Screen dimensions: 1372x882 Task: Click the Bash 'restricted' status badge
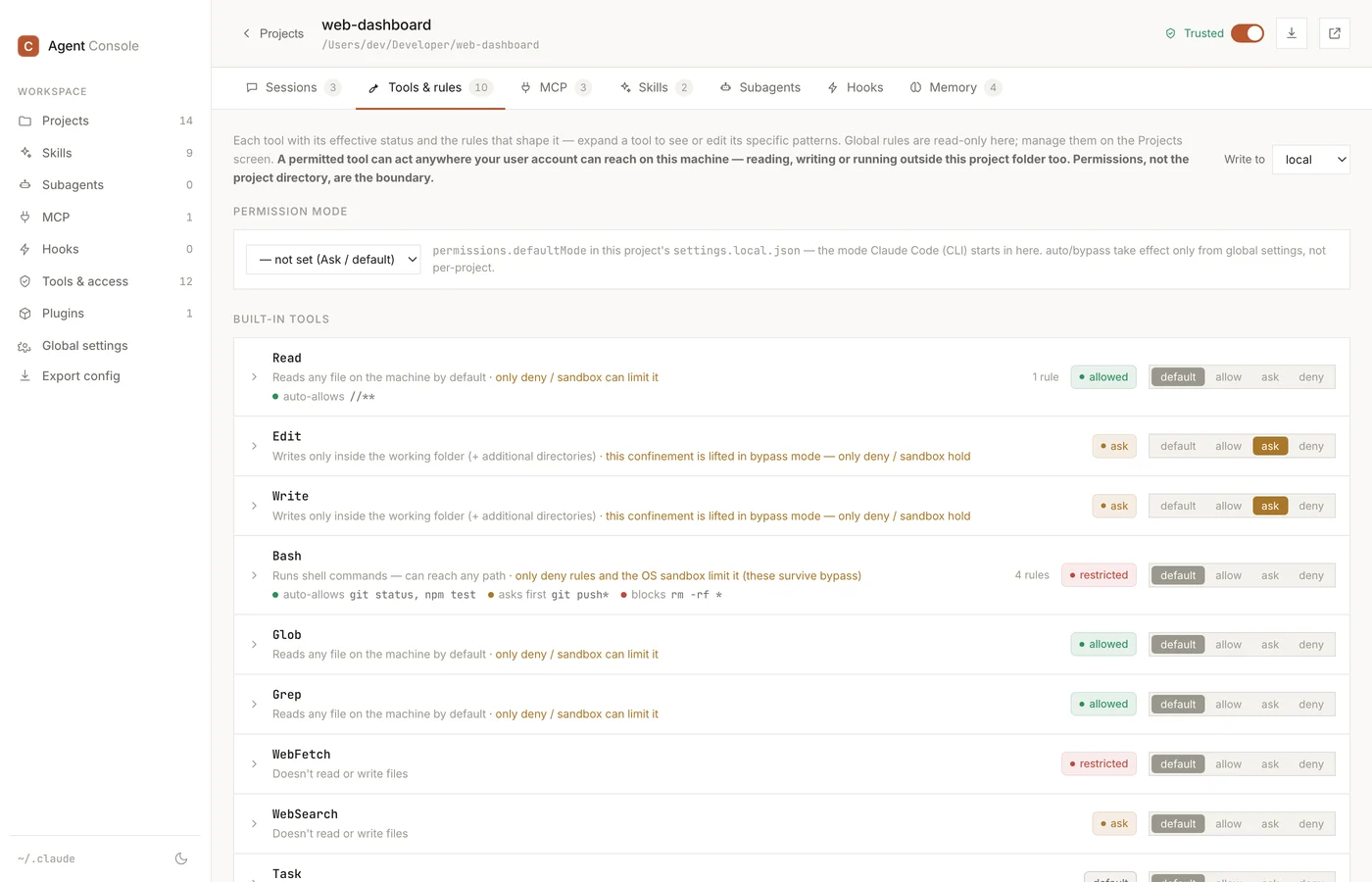(1099, 576)
